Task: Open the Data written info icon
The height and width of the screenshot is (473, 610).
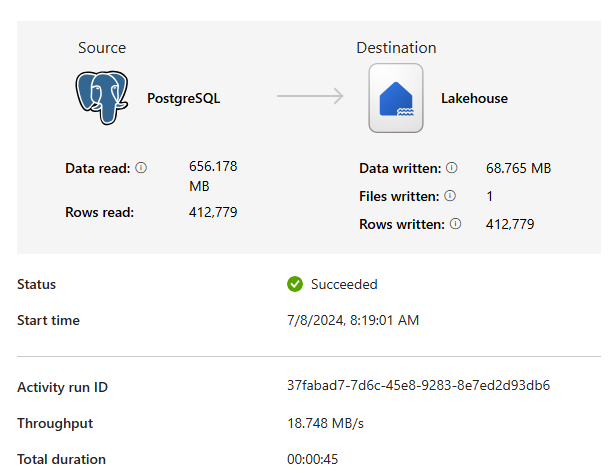Action: click(451, 168)
